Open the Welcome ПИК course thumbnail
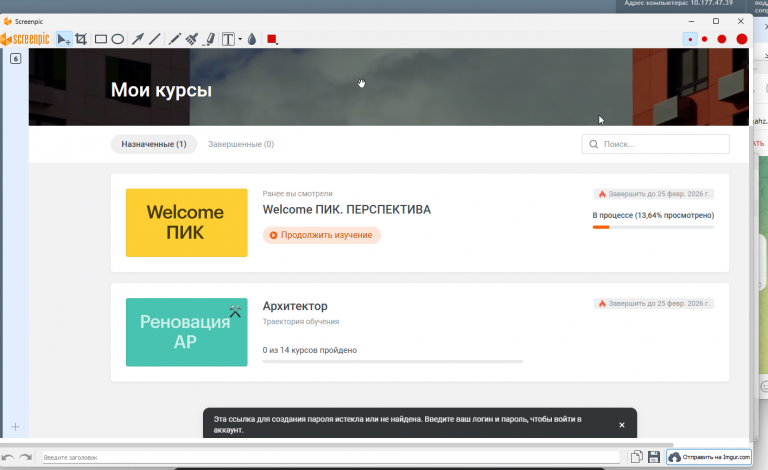The image size is (768, 470). pyautogui.click(x=187, y=222)
